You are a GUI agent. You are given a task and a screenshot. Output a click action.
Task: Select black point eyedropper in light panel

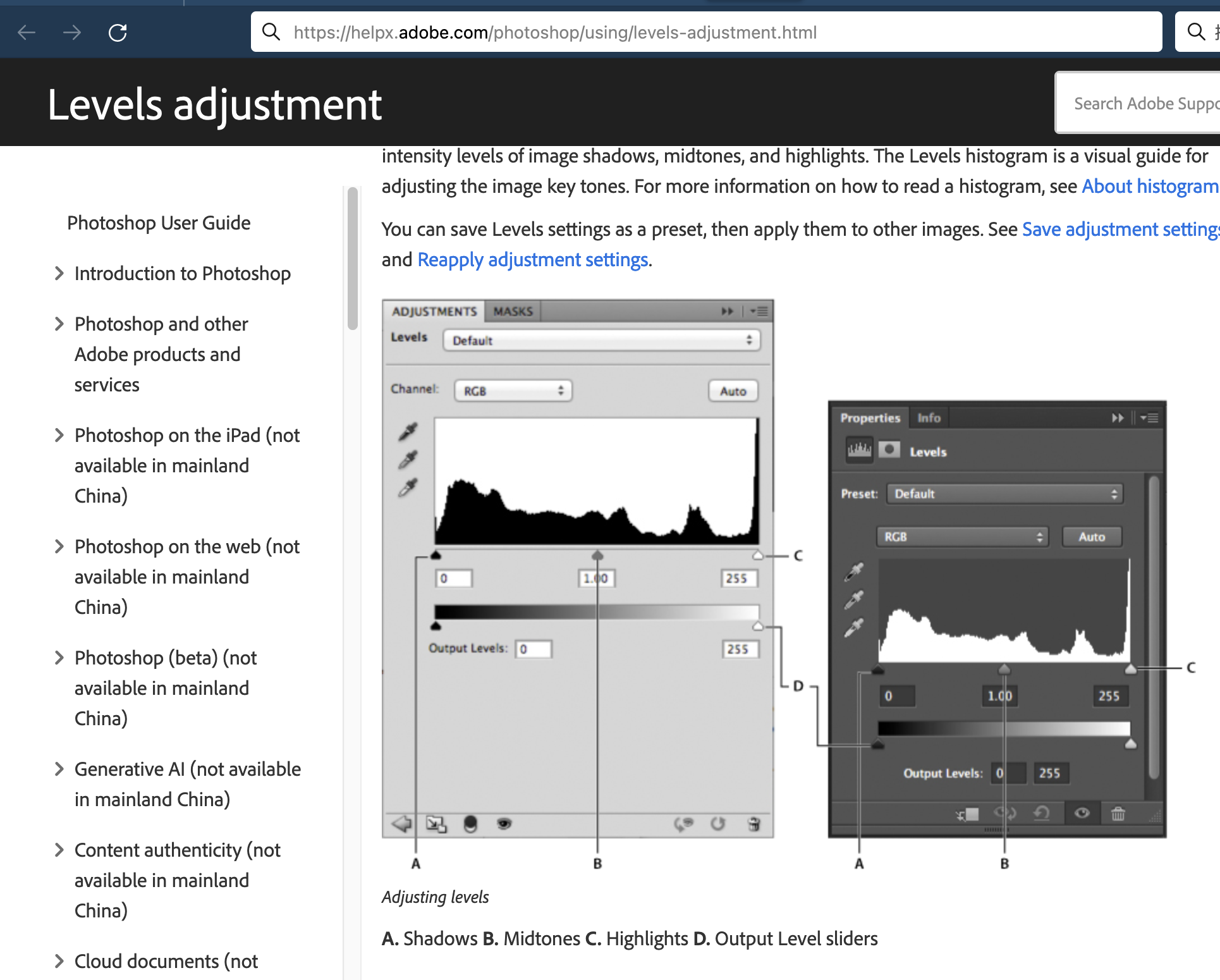click(x=408, y=431)
